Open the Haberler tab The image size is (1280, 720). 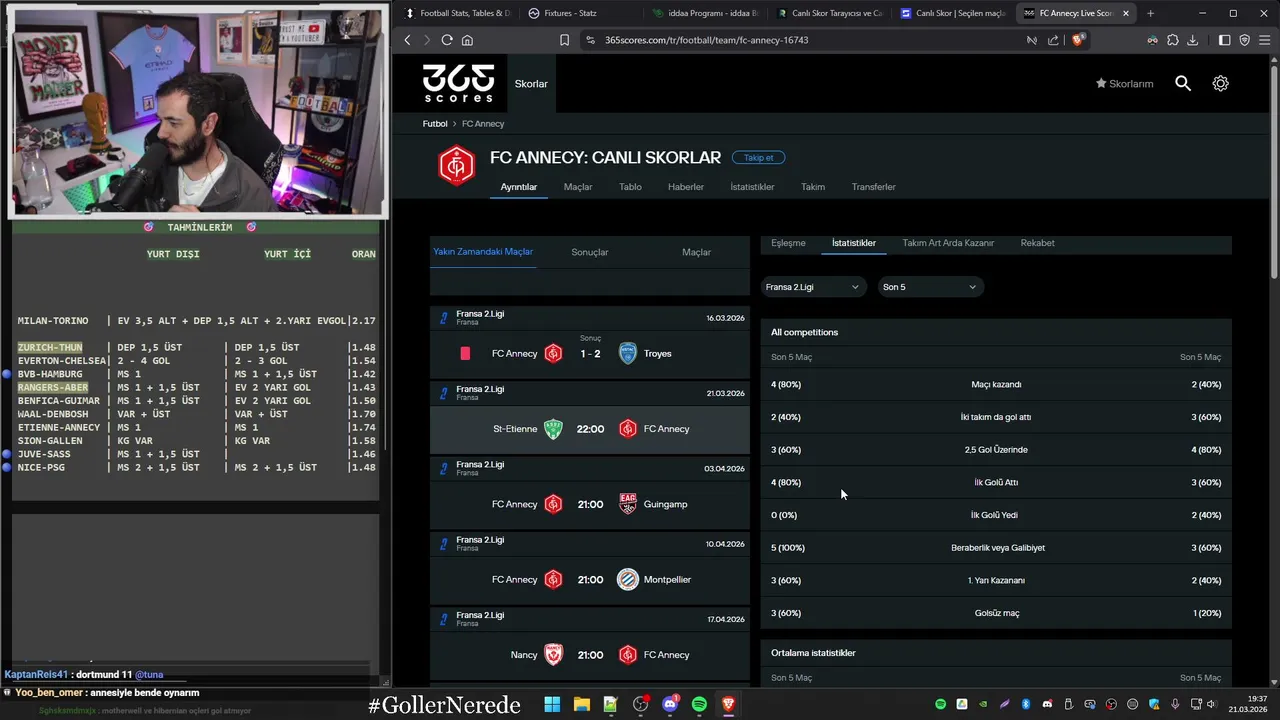686,187
